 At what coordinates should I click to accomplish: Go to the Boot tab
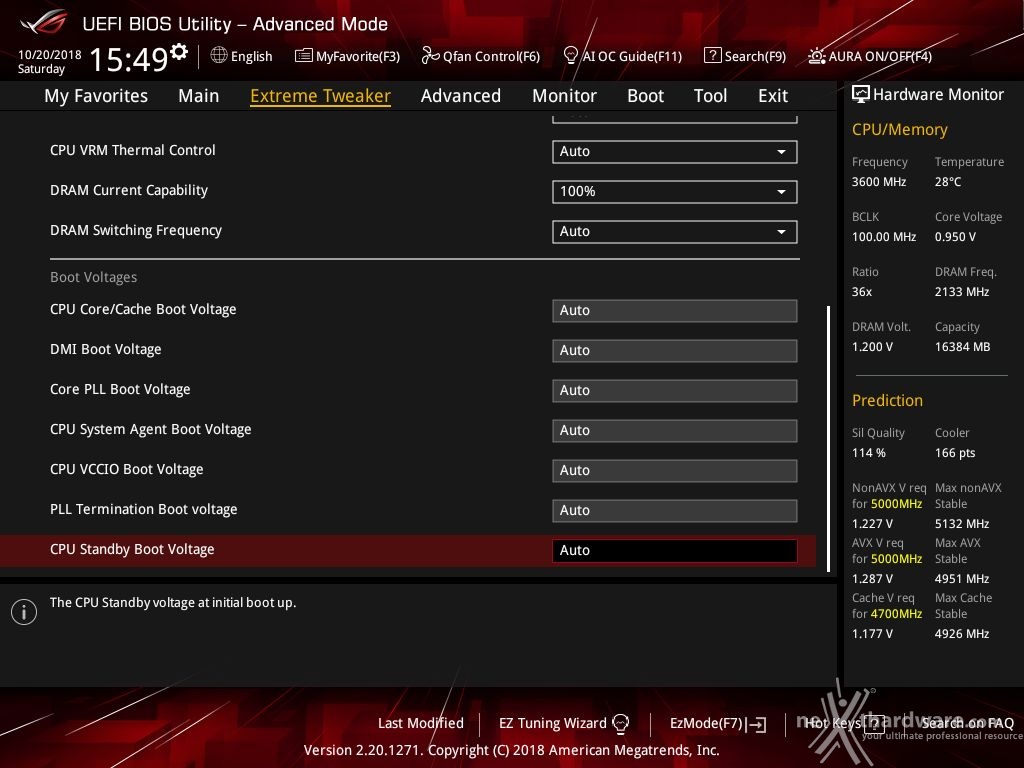645,96
